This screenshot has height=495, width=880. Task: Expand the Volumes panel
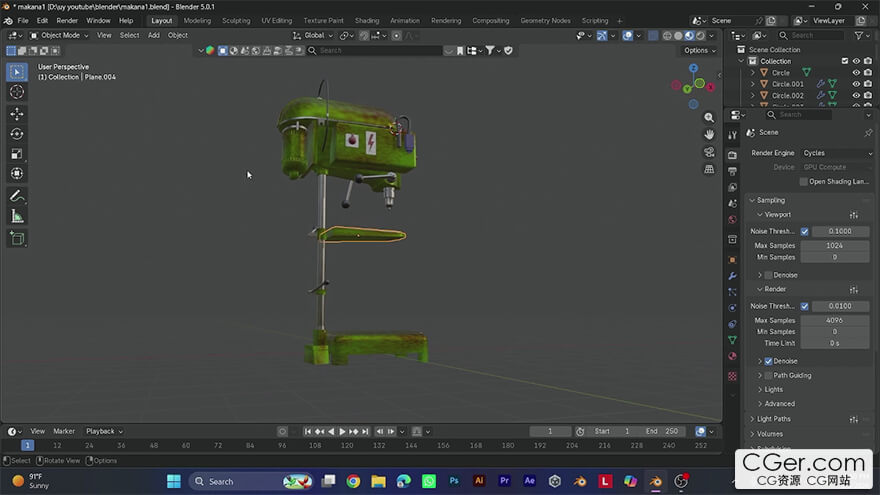pos(769,434)
